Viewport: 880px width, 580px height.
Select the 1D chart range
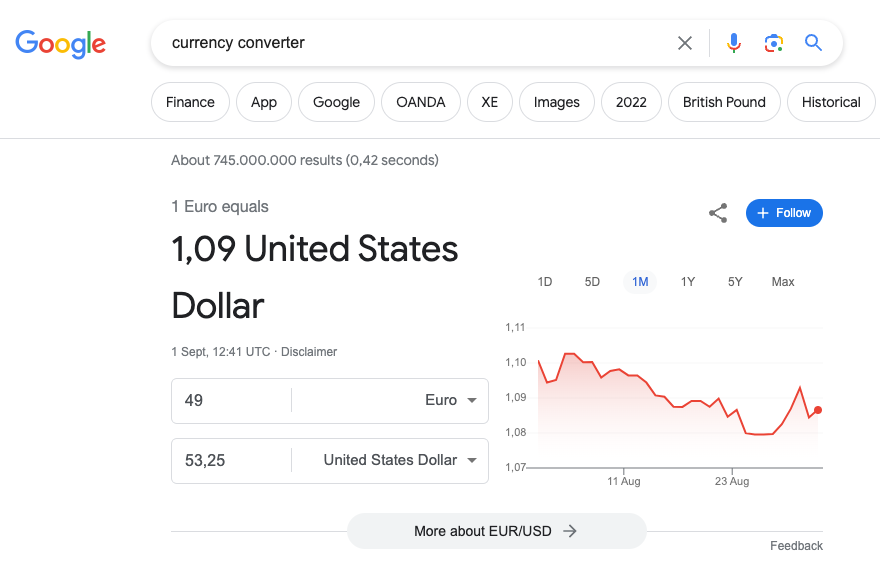tap(545, 282)
